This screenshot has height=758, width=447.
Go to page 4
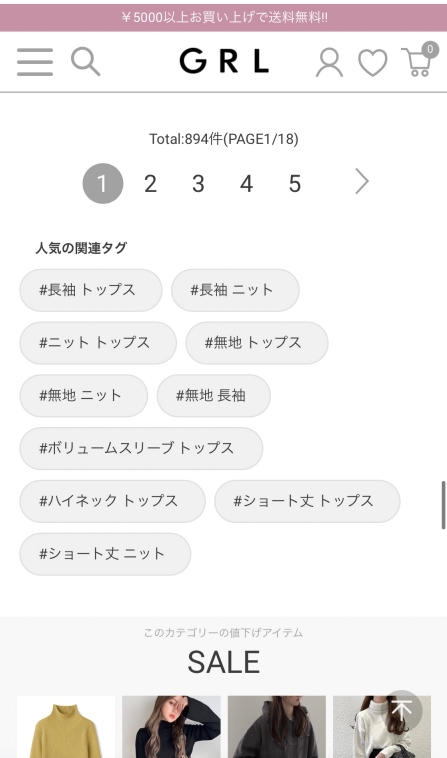pyautogui.click(x=246, y=184)
